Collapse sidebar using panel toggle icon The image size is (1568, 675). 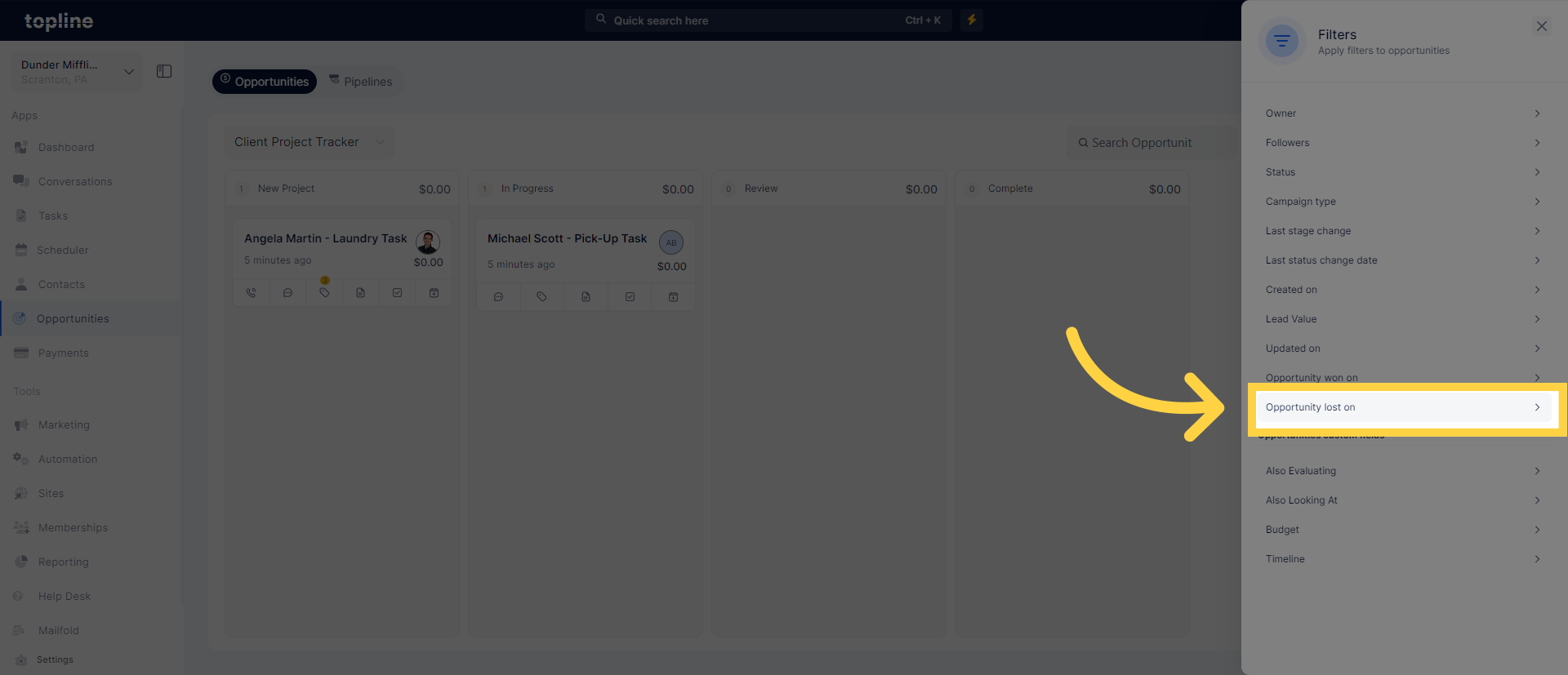[x=164, y=72]
